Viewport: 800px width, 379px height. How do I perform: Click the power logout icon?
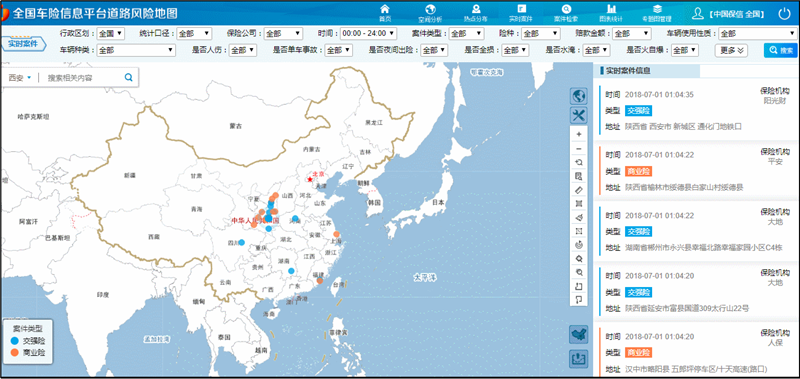click(784, 14)
